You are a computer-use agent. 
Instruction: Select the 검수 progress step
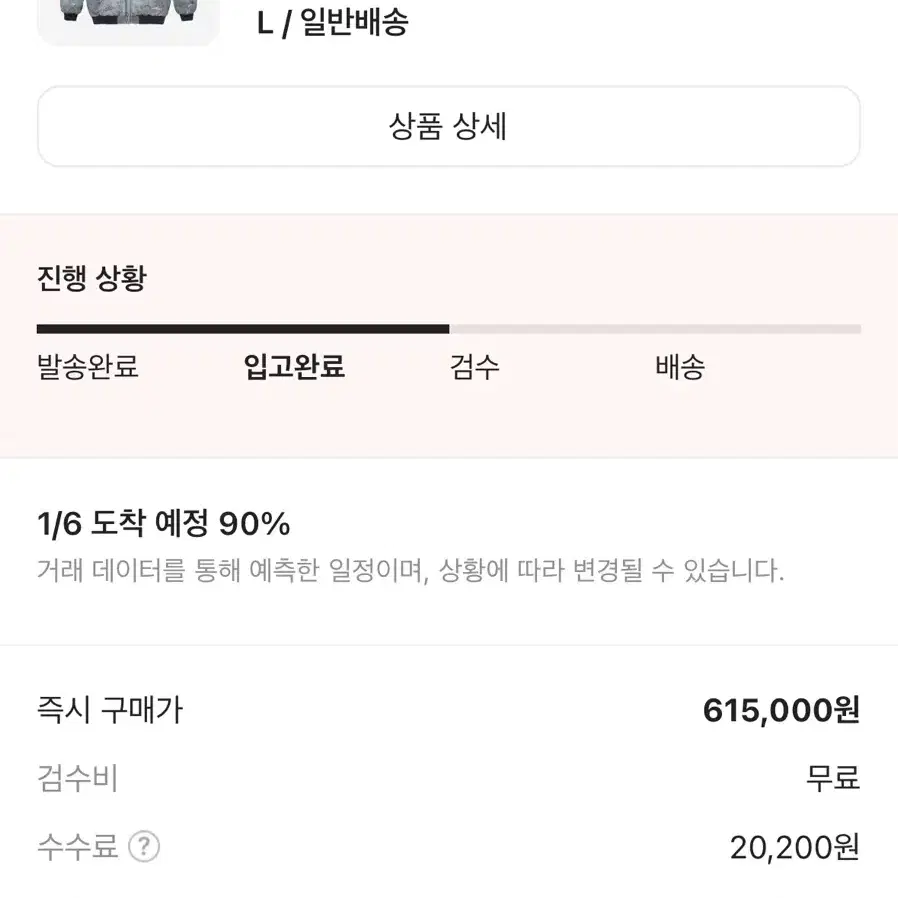[x=475, y=367]
